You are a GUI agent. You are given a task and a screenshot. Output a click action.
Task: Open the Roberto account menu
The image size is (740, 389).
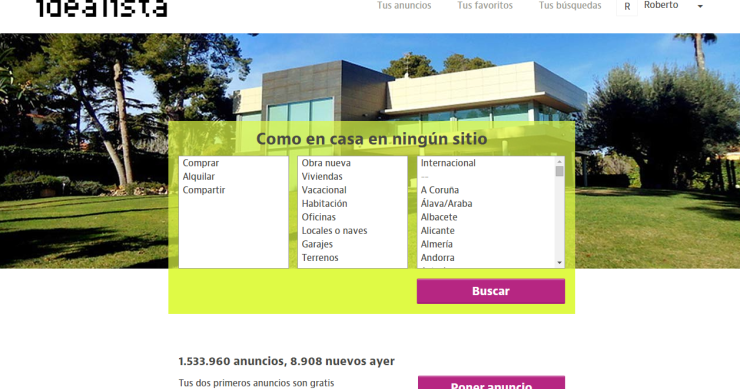click(x=661, y=5)
